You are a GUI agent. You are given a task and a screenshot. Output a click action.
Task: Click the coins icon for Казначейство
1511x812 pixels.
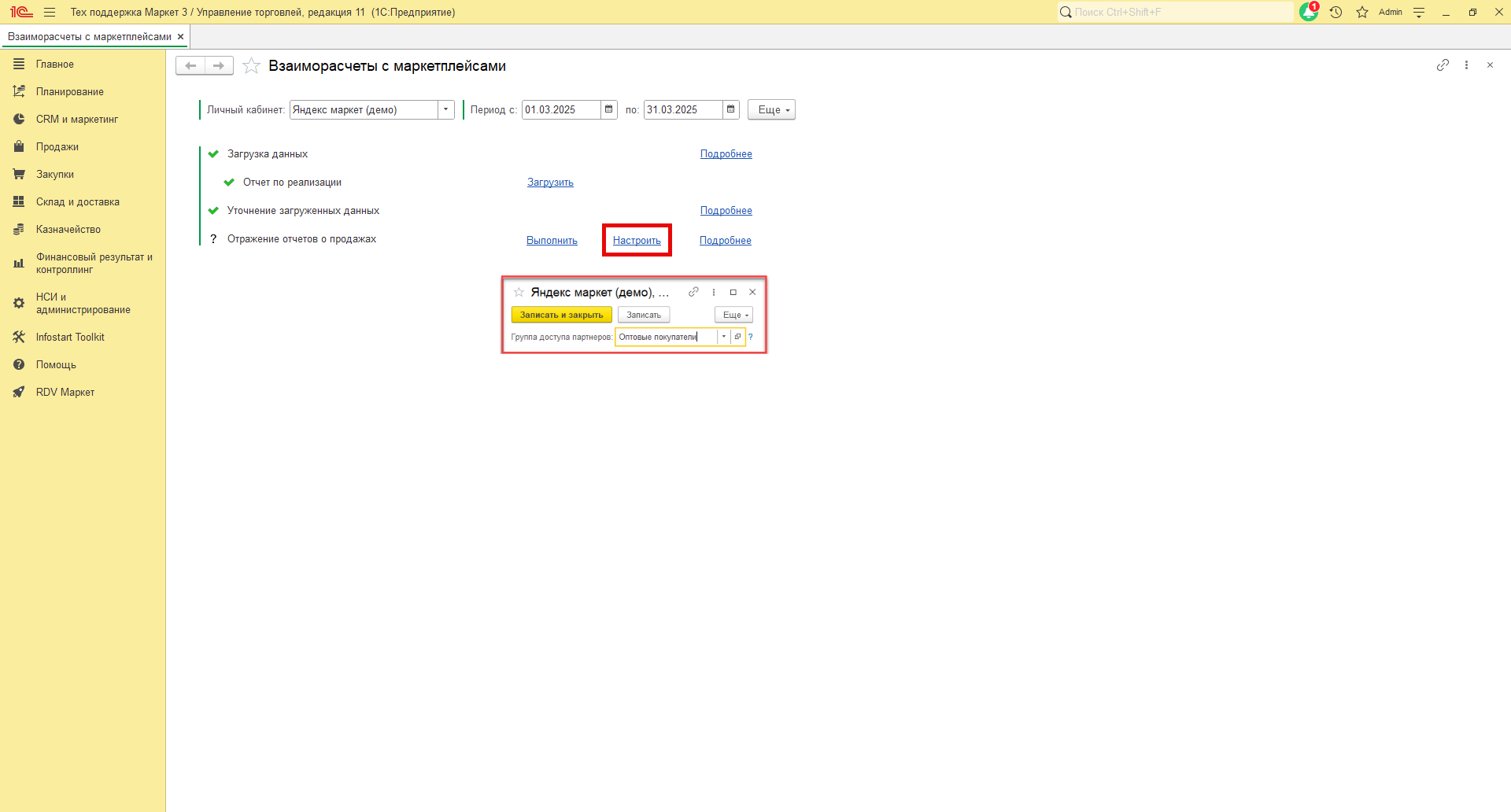pos(19,229)
